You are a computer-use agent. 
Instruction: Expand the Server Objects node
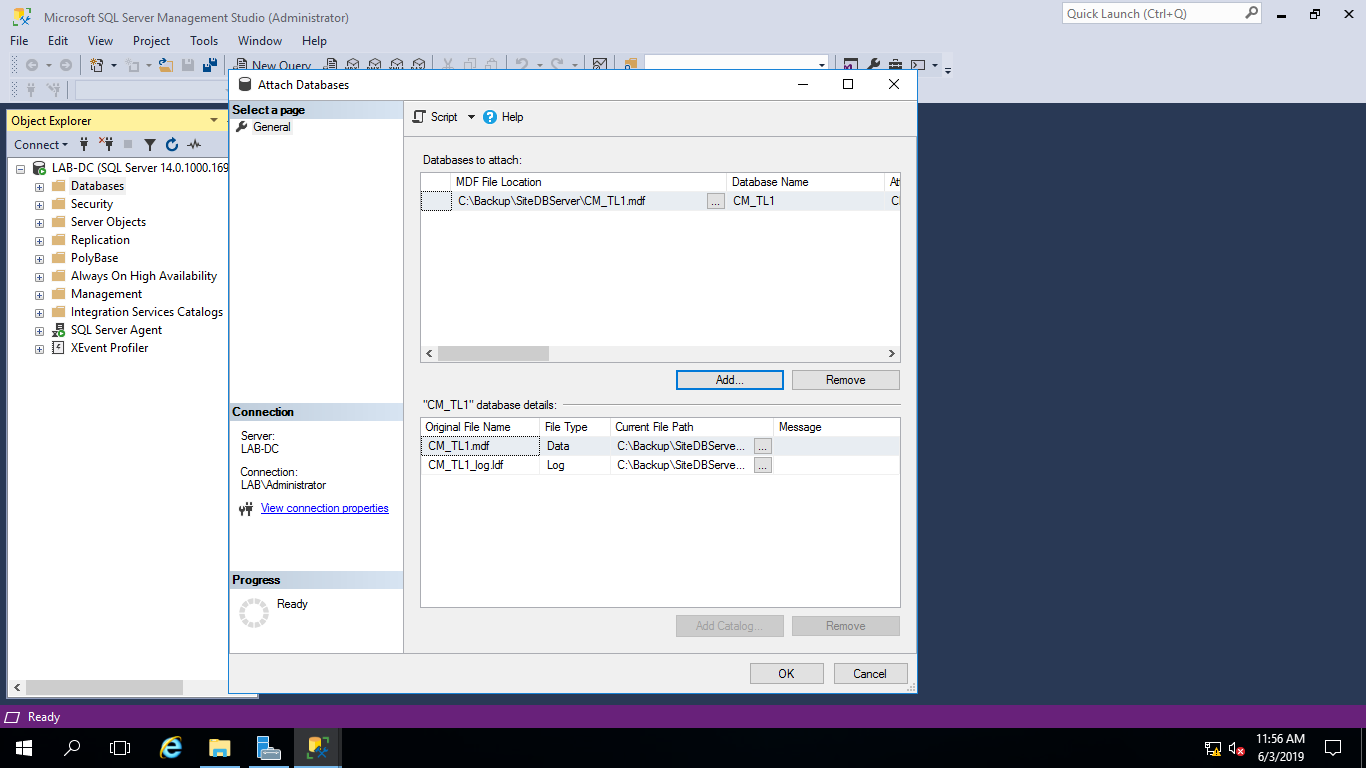click(40, 223)
